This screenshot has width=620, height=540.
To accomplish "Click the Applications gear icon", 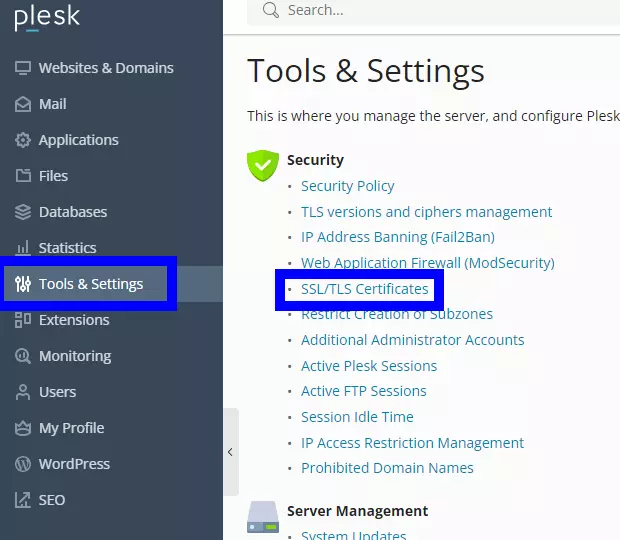I will tap(23, 140).
